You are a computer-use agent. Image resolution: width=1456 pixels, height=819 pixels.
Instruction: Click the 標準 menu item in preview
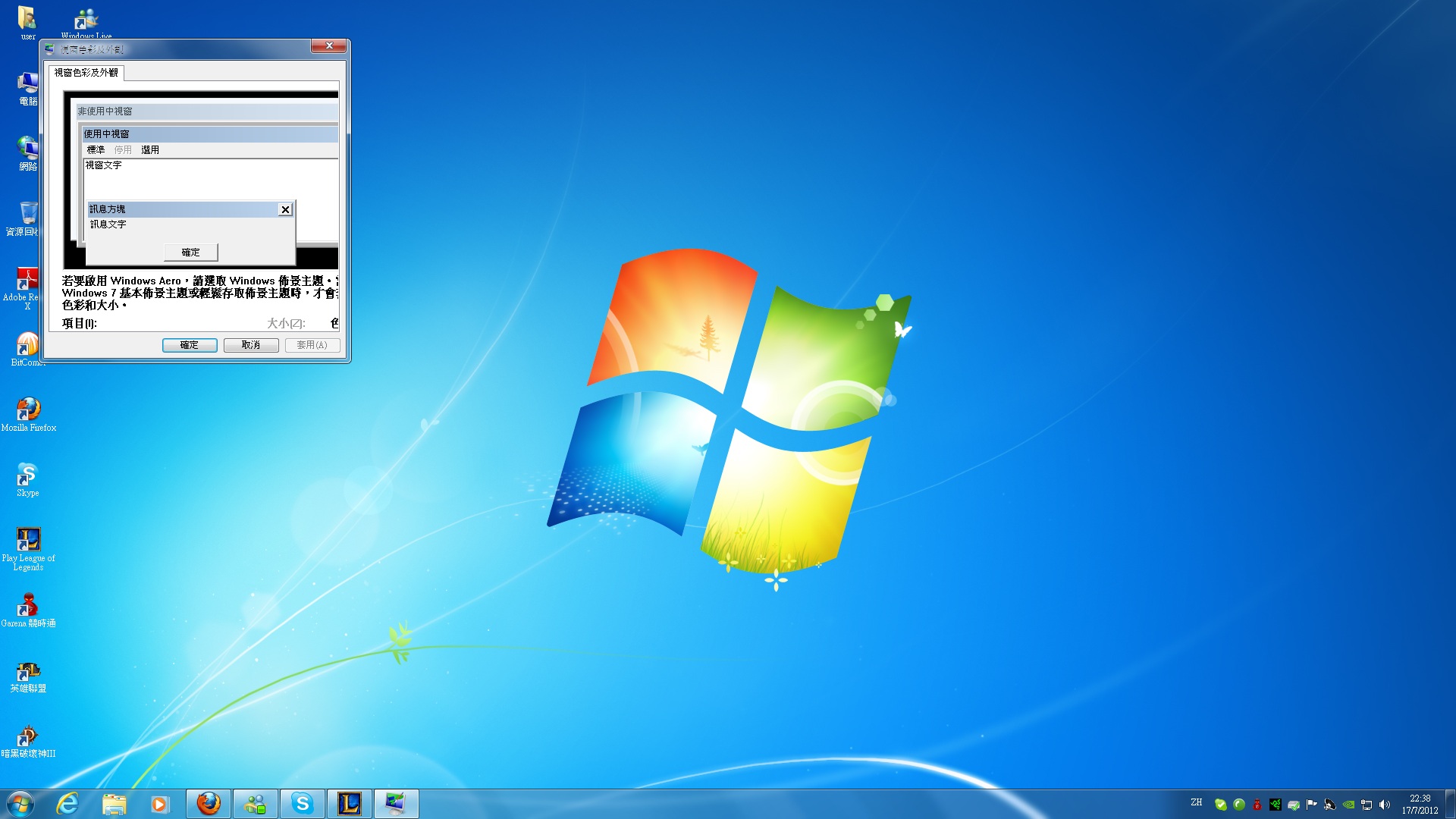tap(96, 150)
